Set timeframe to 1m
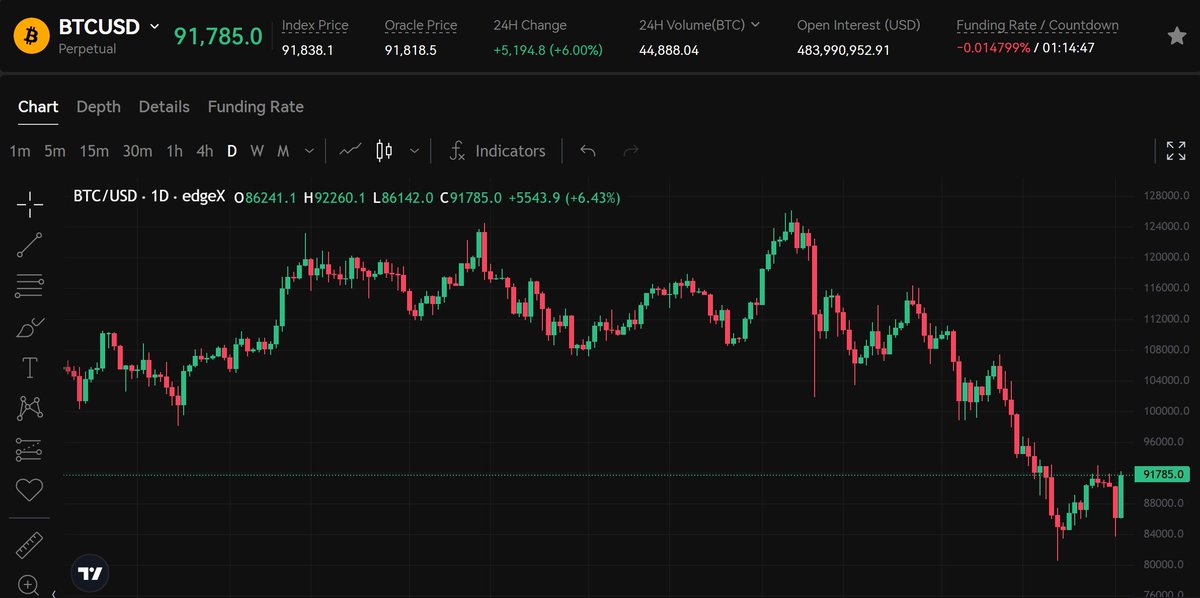 20,151
